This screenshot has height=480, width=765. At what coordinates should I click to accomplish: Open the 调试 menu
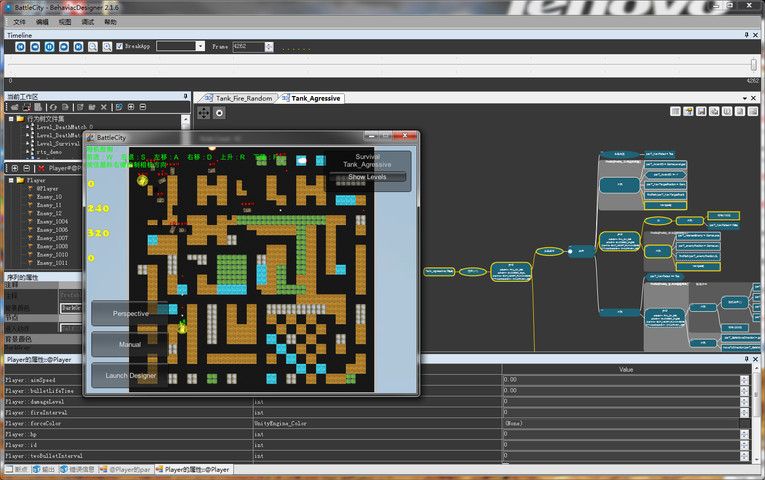coord(88,22)
